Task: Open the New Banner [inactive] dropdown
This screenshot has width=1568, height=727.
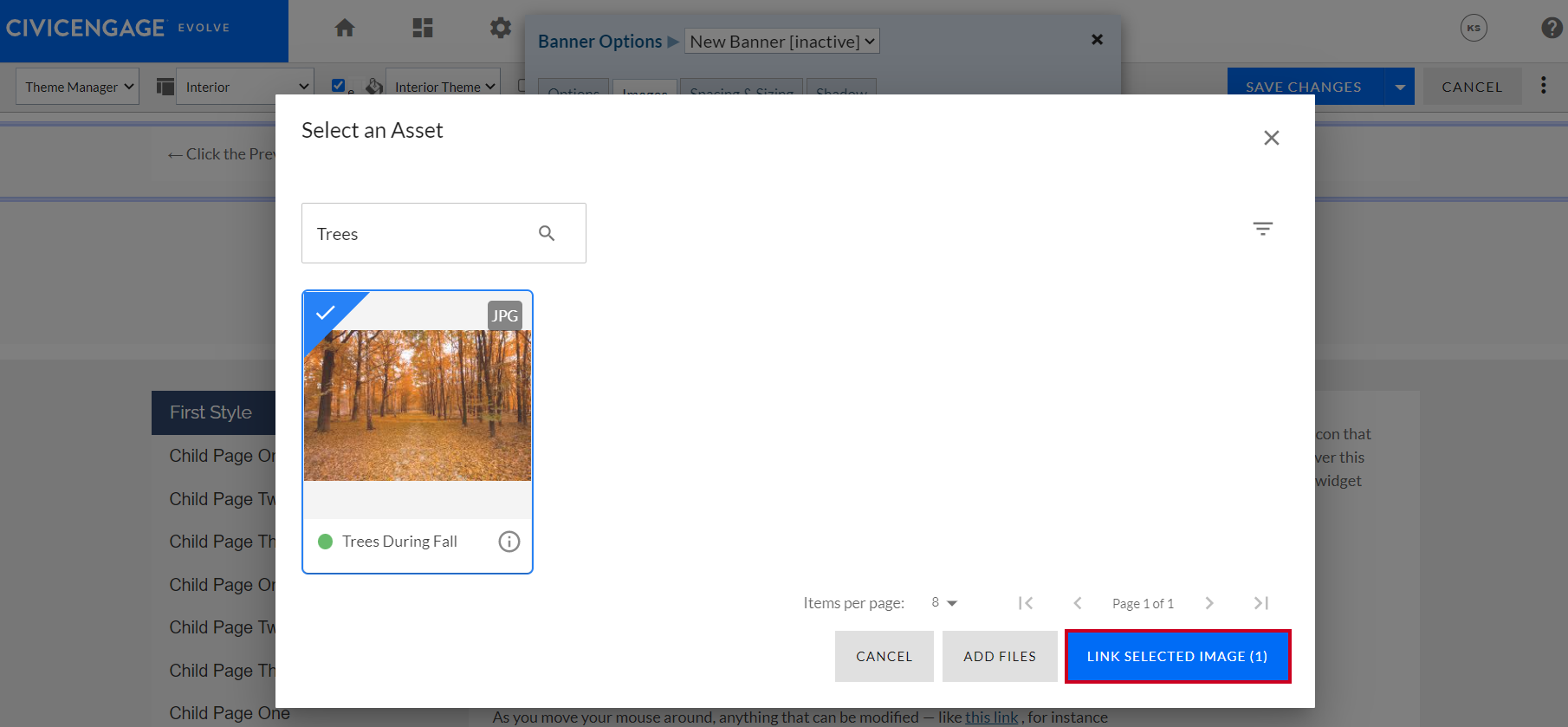Action: 782,41
